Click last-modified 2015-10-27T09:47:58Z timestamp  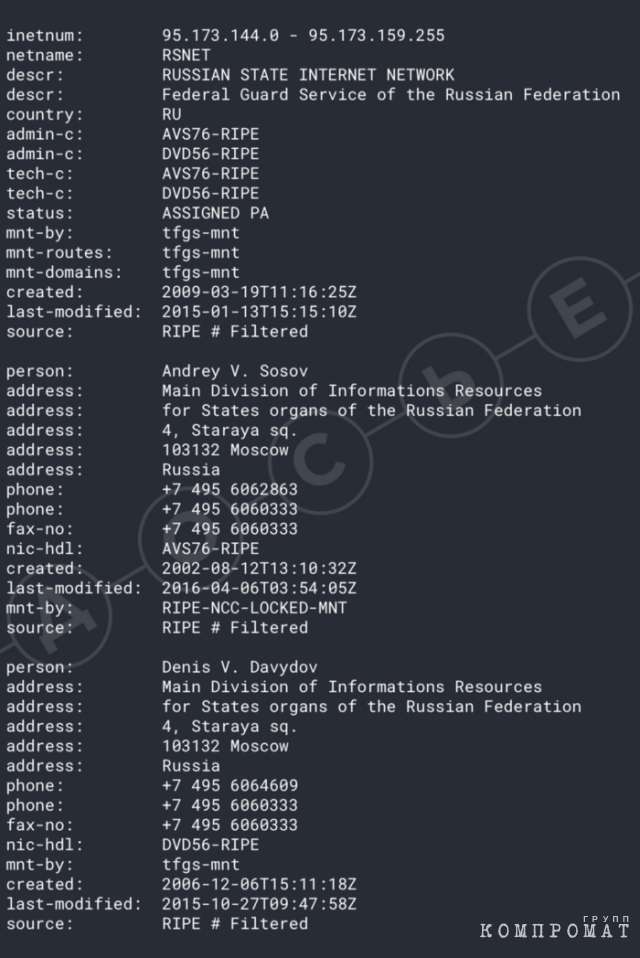coord(259,904)
